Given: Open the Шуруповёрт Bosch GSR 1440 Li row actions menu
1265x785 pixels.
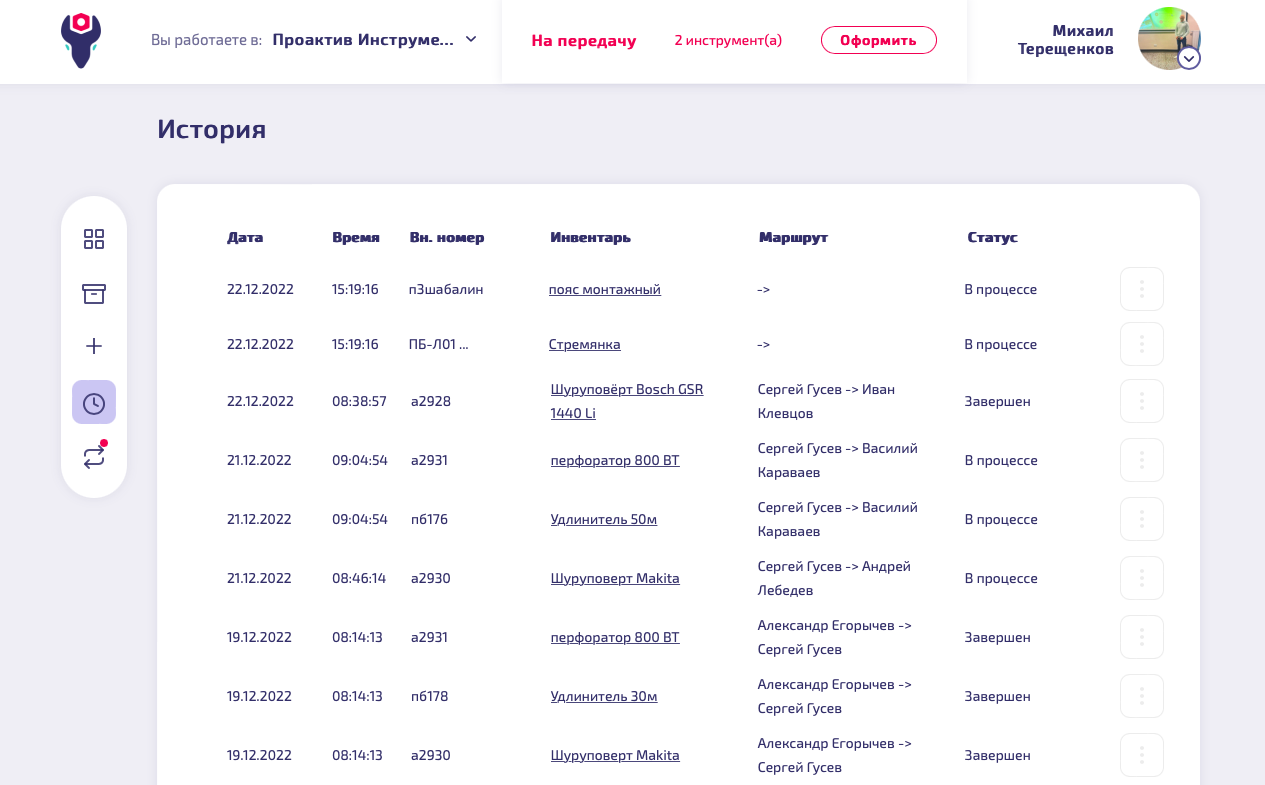Looking at the screenshot, I should tap(1141, 401).
